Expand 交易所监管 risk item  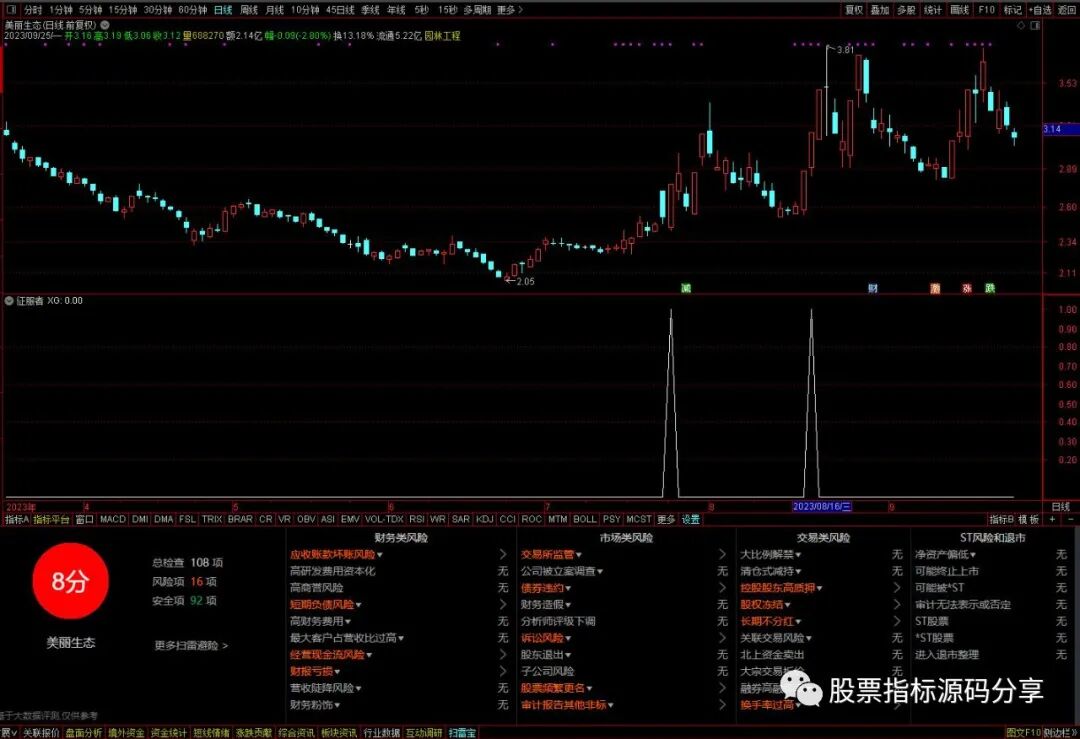tap(551, 554)
